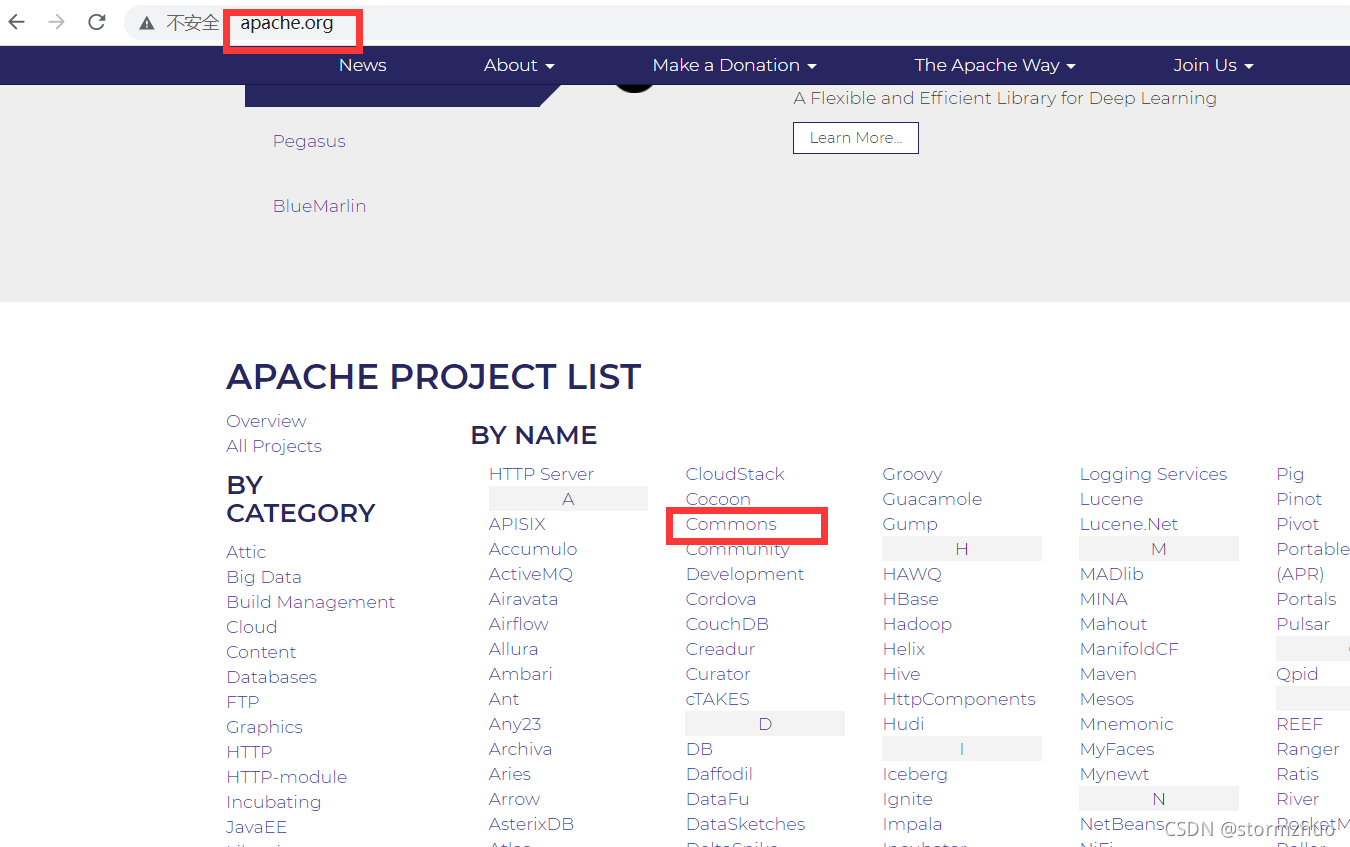Expand the Make a Donation dropdown
The width and height of the screenshot is (1350, 847).
pos(735,65)
